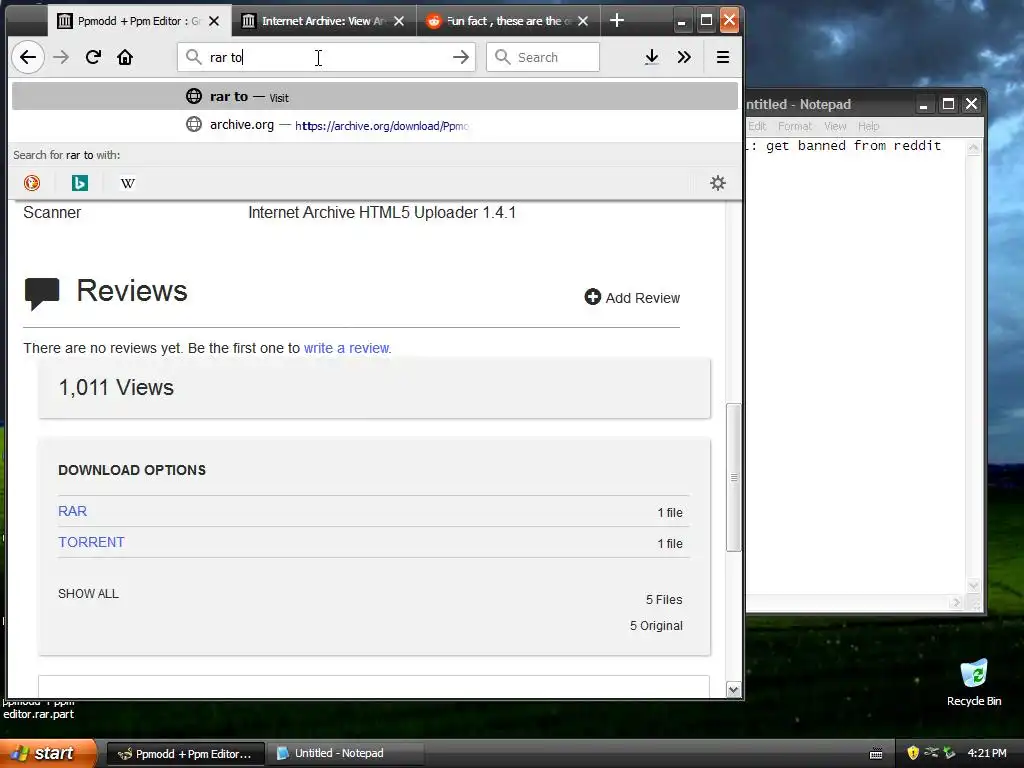Open the Firefox hamburger menu
The width and height of the screenshot is (1024, 768).
point(723,57)
